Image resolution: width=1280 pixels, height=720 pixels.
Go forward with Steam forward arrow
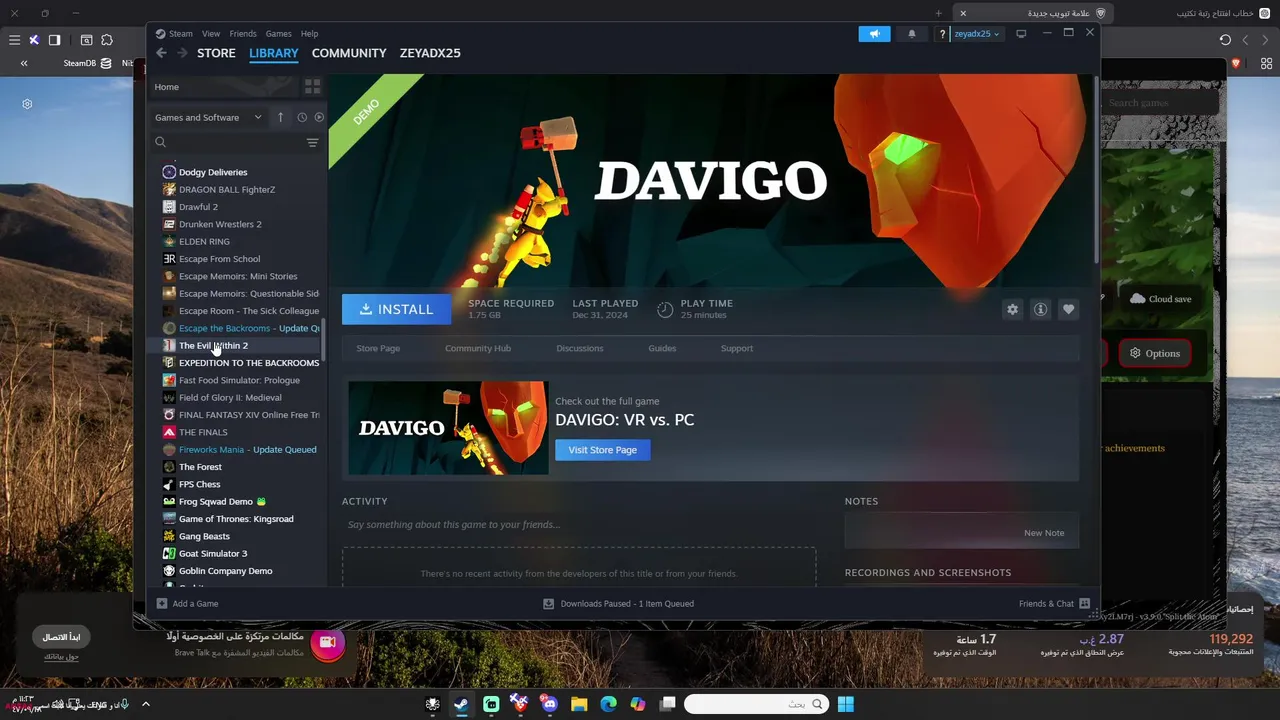pos(181,53)
